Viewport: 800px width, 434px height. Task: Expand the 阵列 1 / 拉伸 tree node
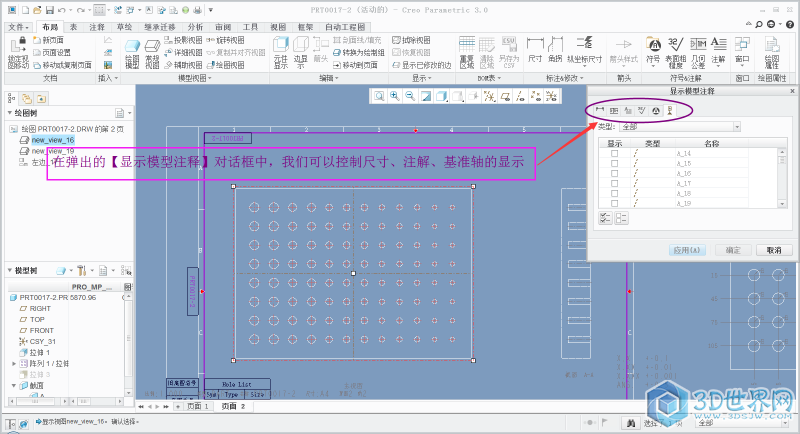point(14,364)
